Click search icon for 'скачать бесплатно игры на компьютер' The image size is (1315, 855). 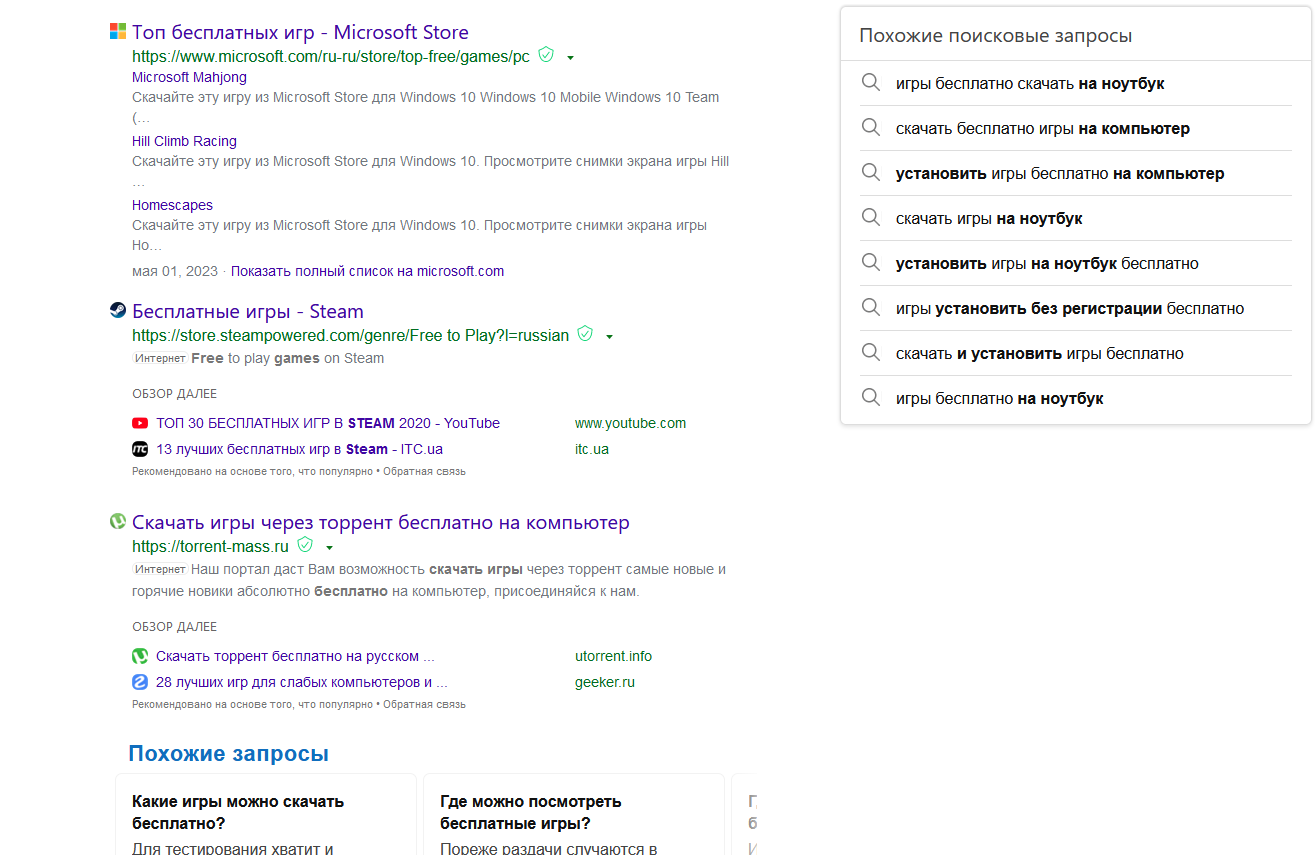tap(871, 128)
